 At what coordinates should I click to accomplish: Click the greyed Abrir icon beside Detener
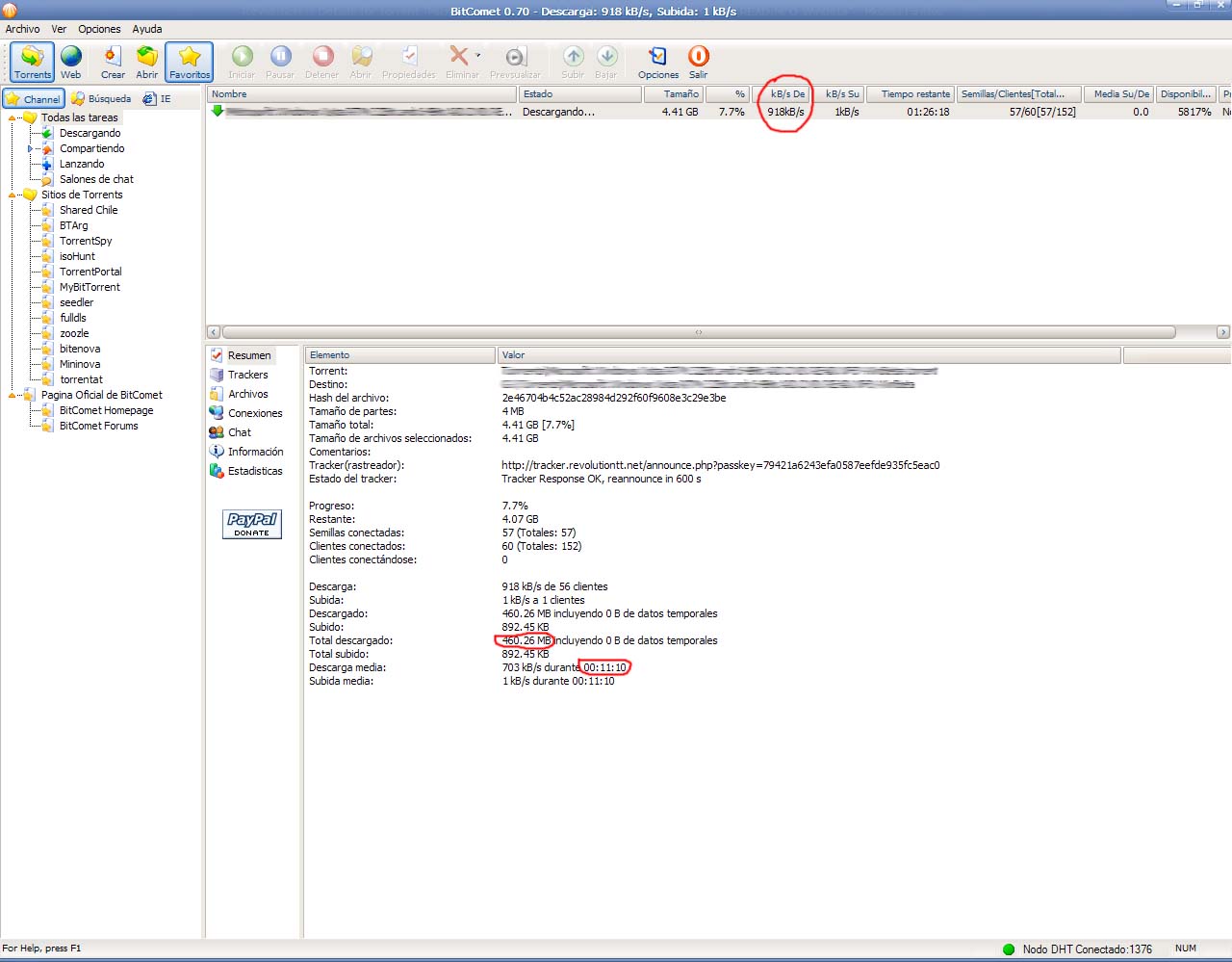click(x=361, y=62)
